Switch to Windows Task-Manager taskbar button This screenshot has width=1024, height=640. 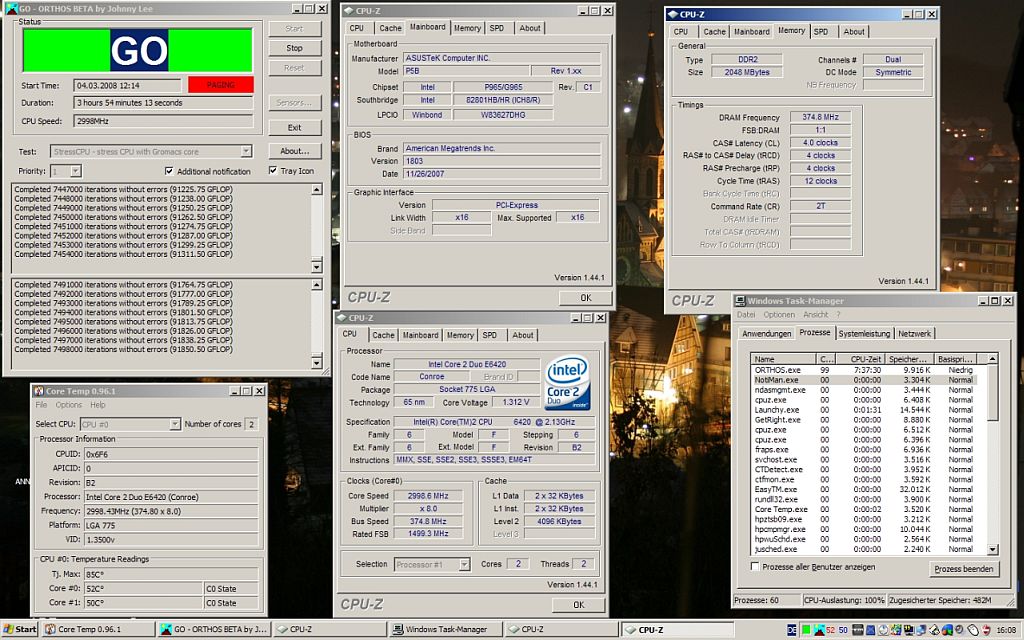tap(446, 630)
